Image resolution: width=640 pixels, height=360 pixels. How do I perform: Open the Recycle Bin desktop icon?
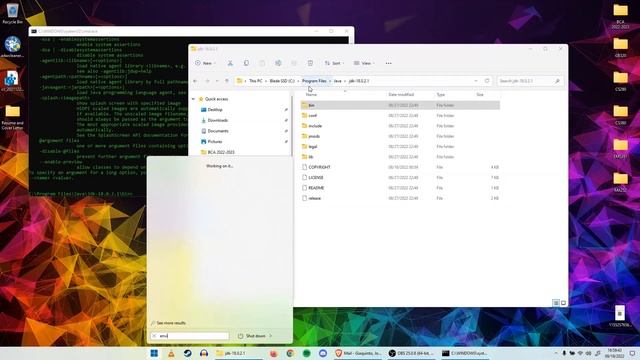tap(13, 13)
